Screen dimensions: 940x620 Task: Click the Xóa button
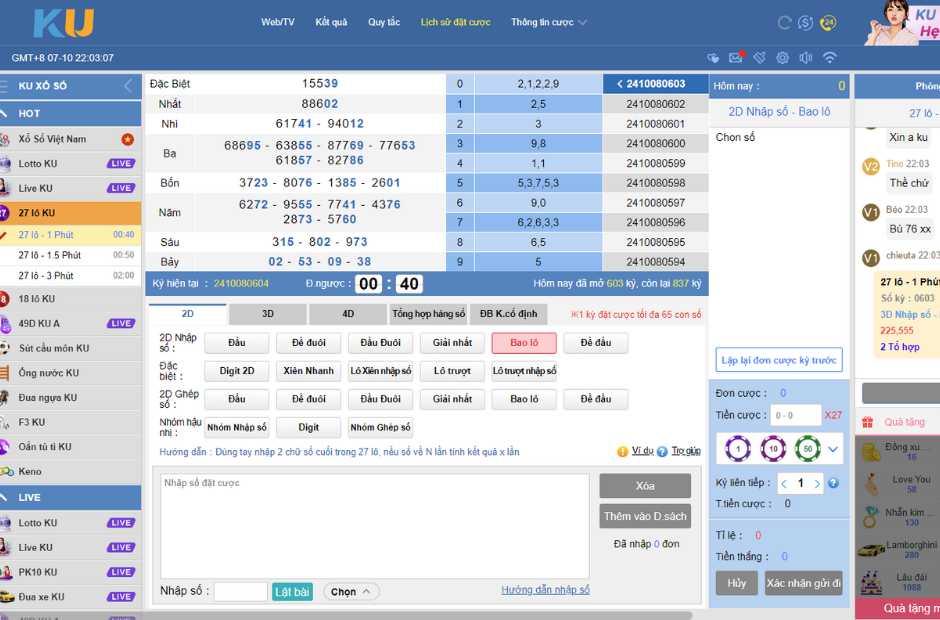tap(645, 486)
